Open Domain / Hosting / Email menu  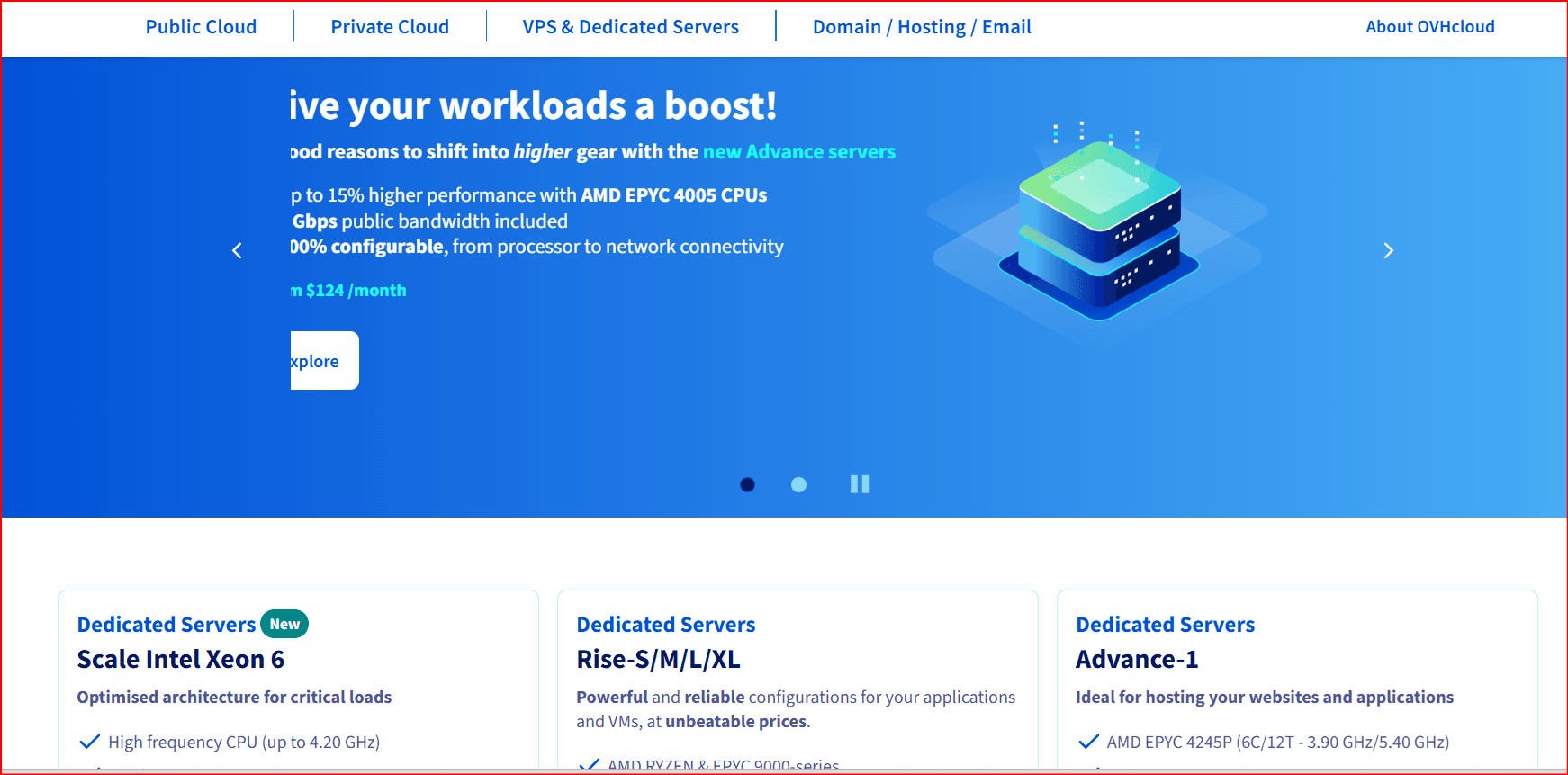(922, 27)
